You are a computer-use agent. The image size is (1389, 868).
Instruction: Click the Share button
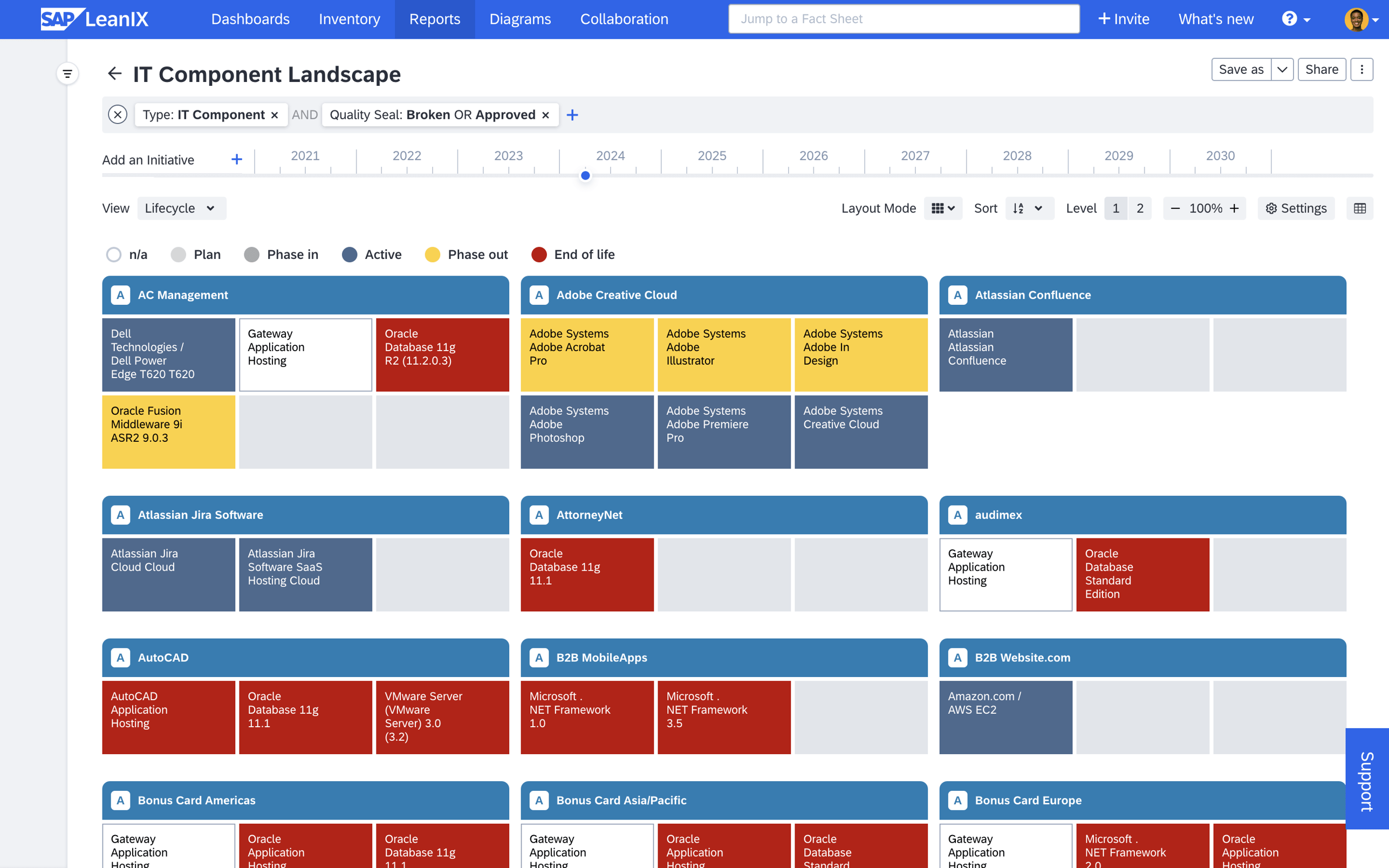click(x=1322, y=69)
